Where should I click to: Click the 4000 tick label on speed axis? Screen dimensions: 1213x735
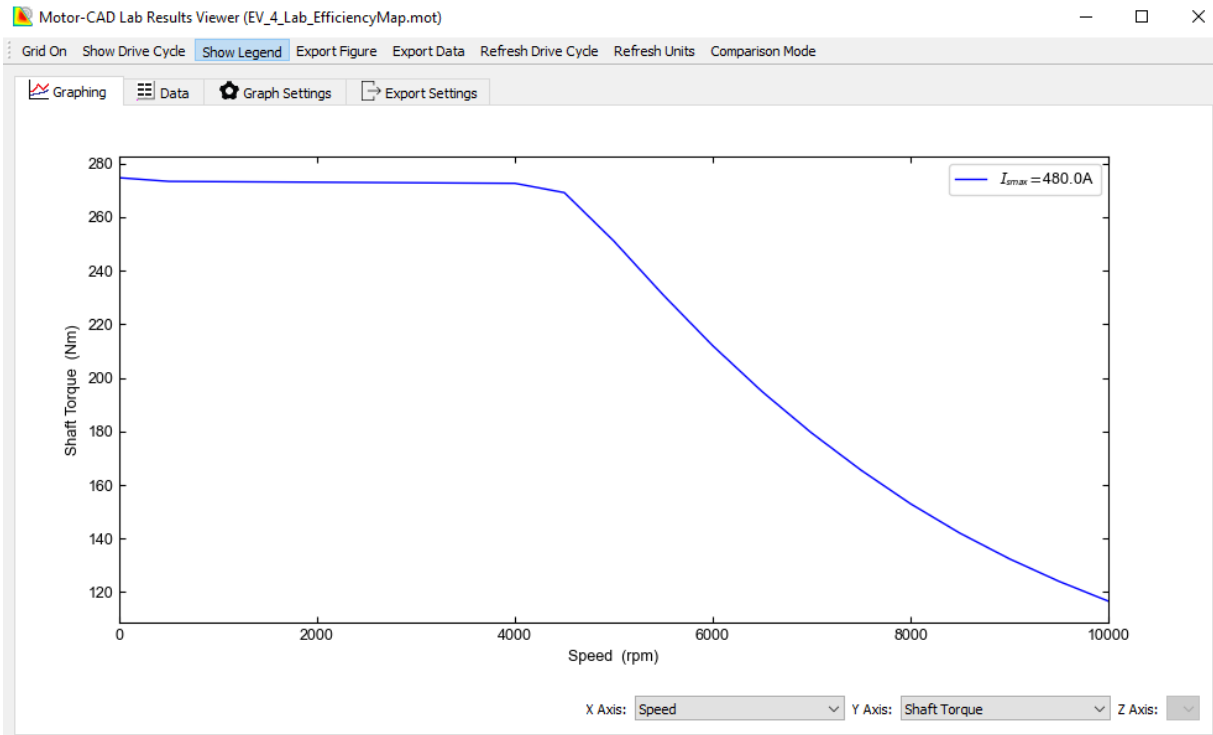click(x=514, y=634)
